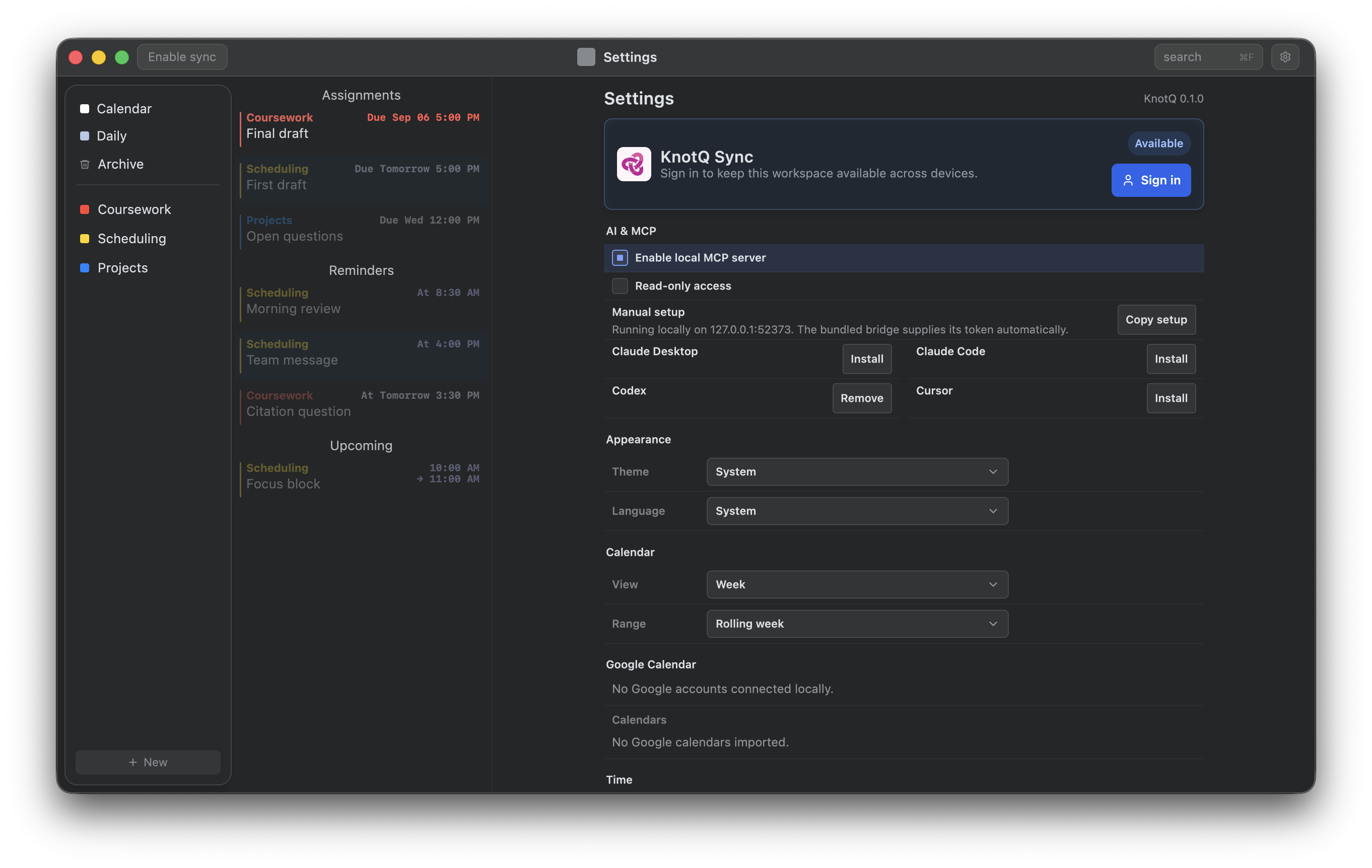Open the Archive section
1372x868 pixels.
pos(148,164)
